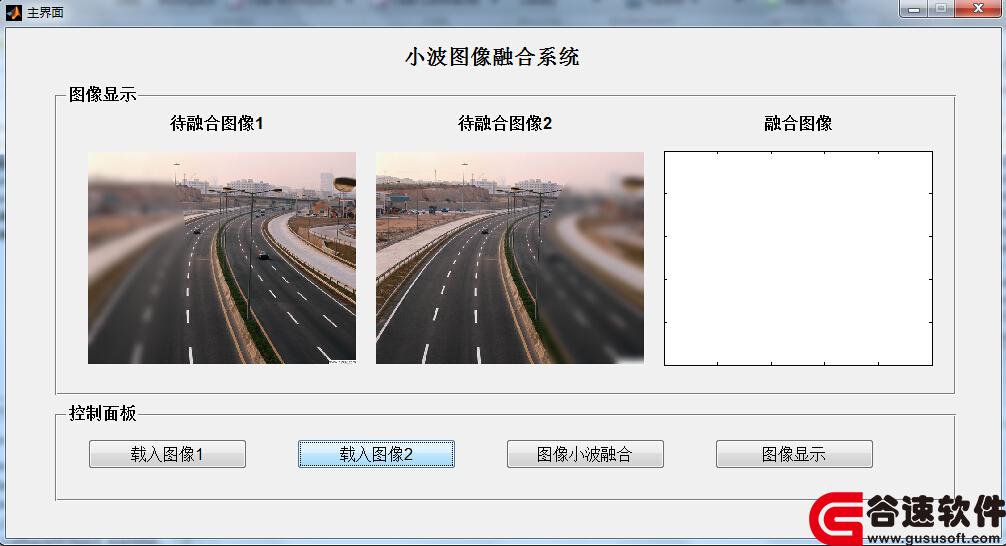This screenshot has width=1006, height=546.
Task: Click the 载入图像2 button
Action: click(x=377, y=454)
